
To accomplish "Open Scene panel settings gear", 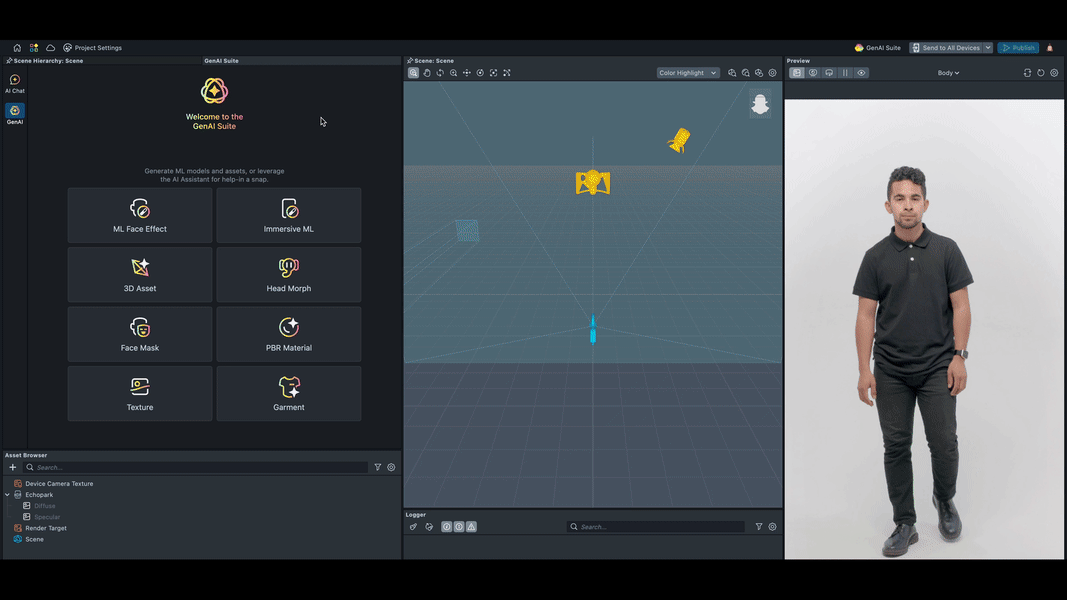I will 772,73.
